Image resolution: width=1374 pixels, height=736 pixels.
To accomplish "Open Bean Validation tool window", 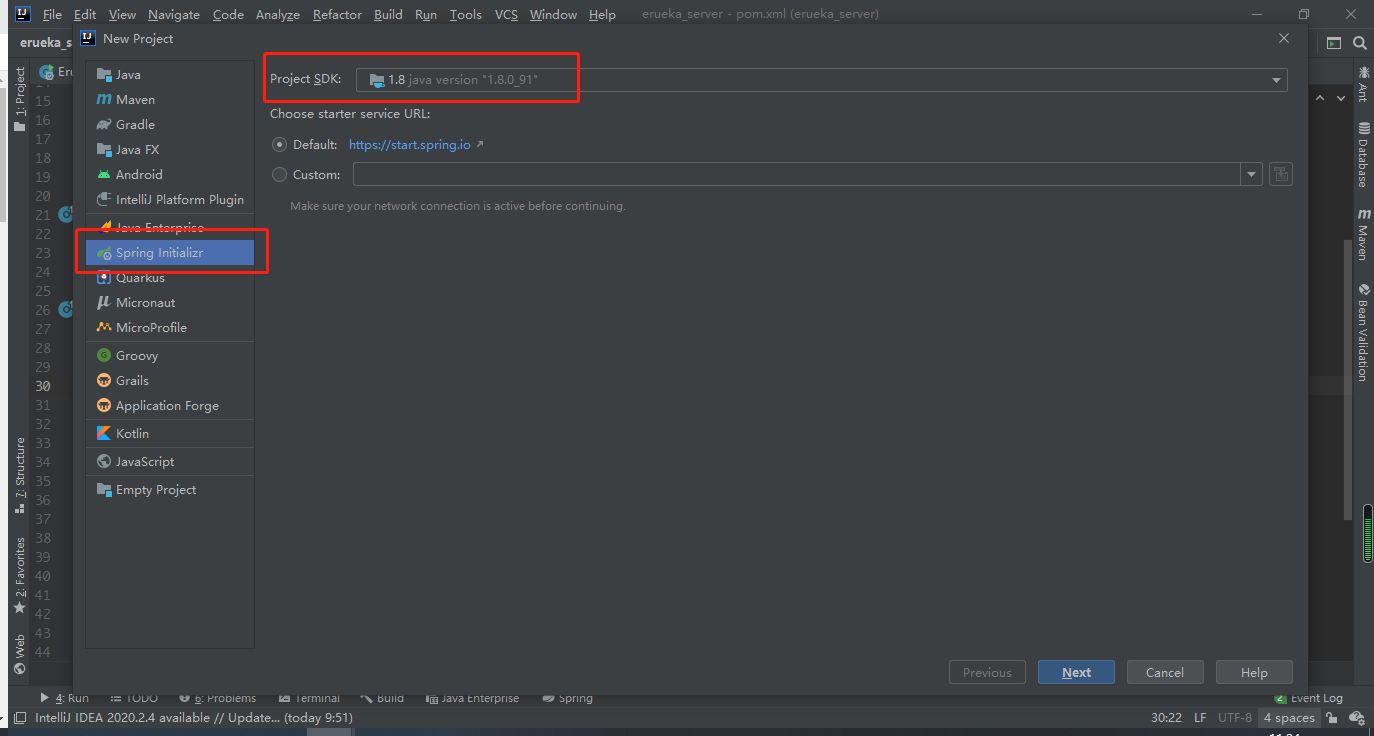I will (x=1363, y=332).
